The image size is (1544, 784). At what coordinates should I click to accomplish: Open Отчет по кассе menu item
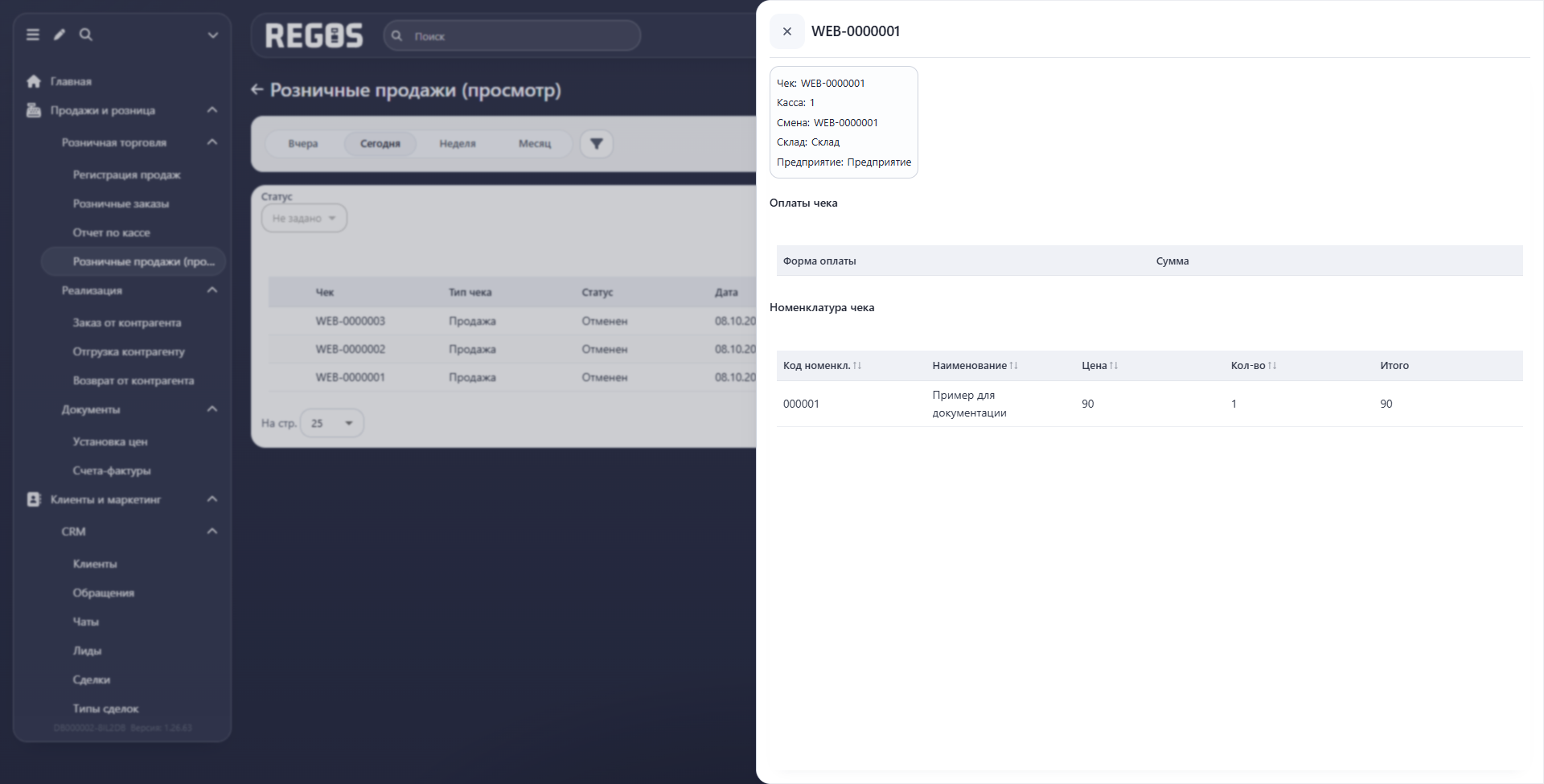(x=111, y=232)
